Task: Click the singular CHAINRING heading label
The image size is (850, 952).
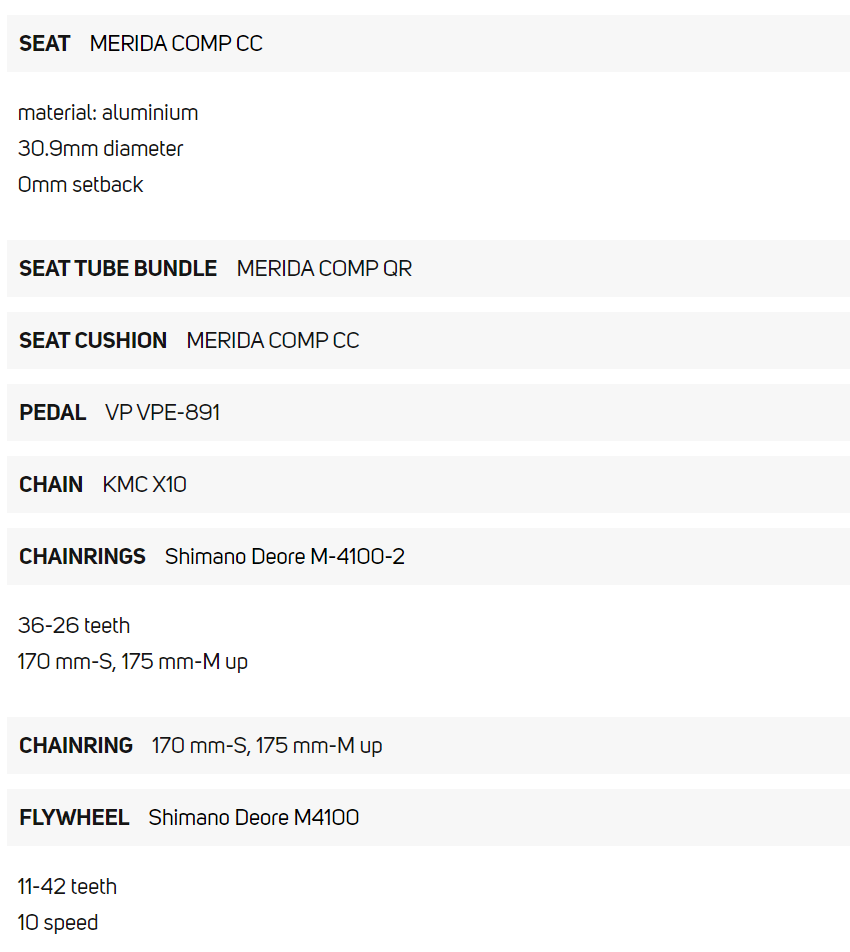Action: coord(76,746)
